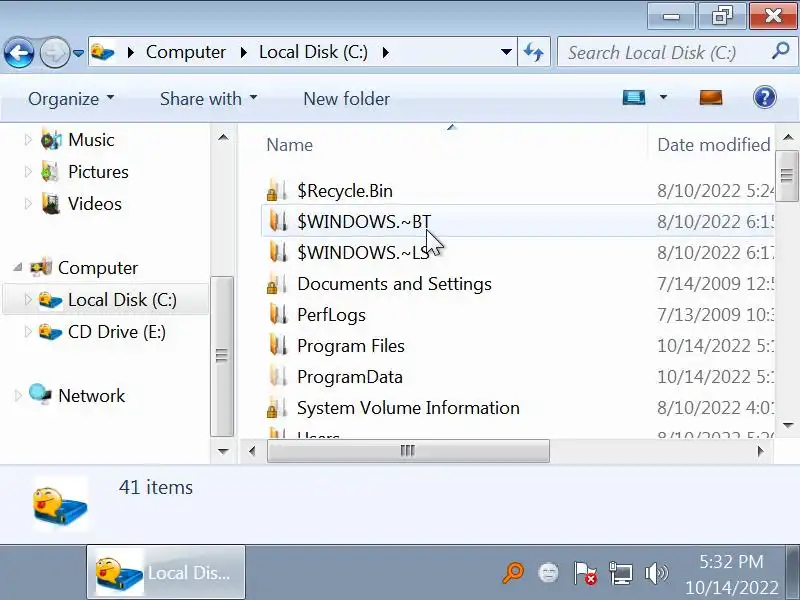
Task: Select Local Disk (C:) in navigation tree
Action: click(122, 300)
